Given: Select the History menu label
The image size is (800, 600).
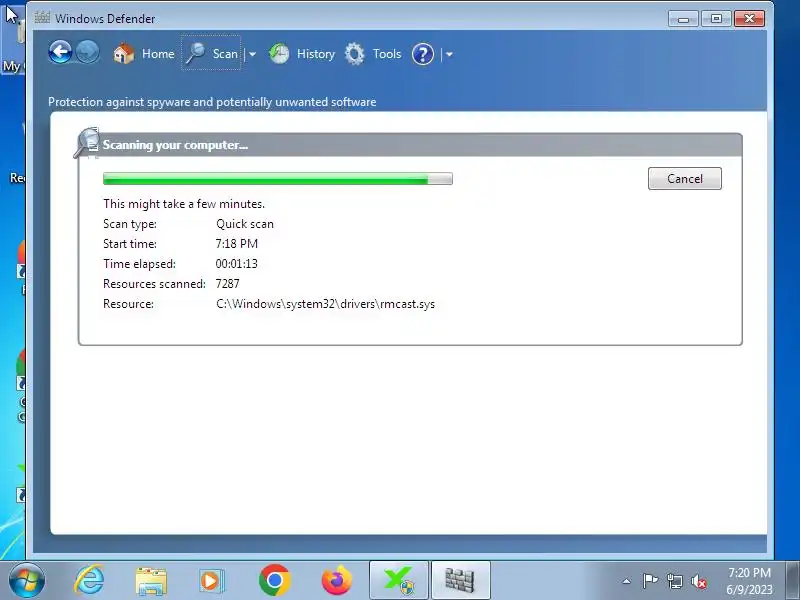Looking at the screenshot, I should [x=316, y=54].
